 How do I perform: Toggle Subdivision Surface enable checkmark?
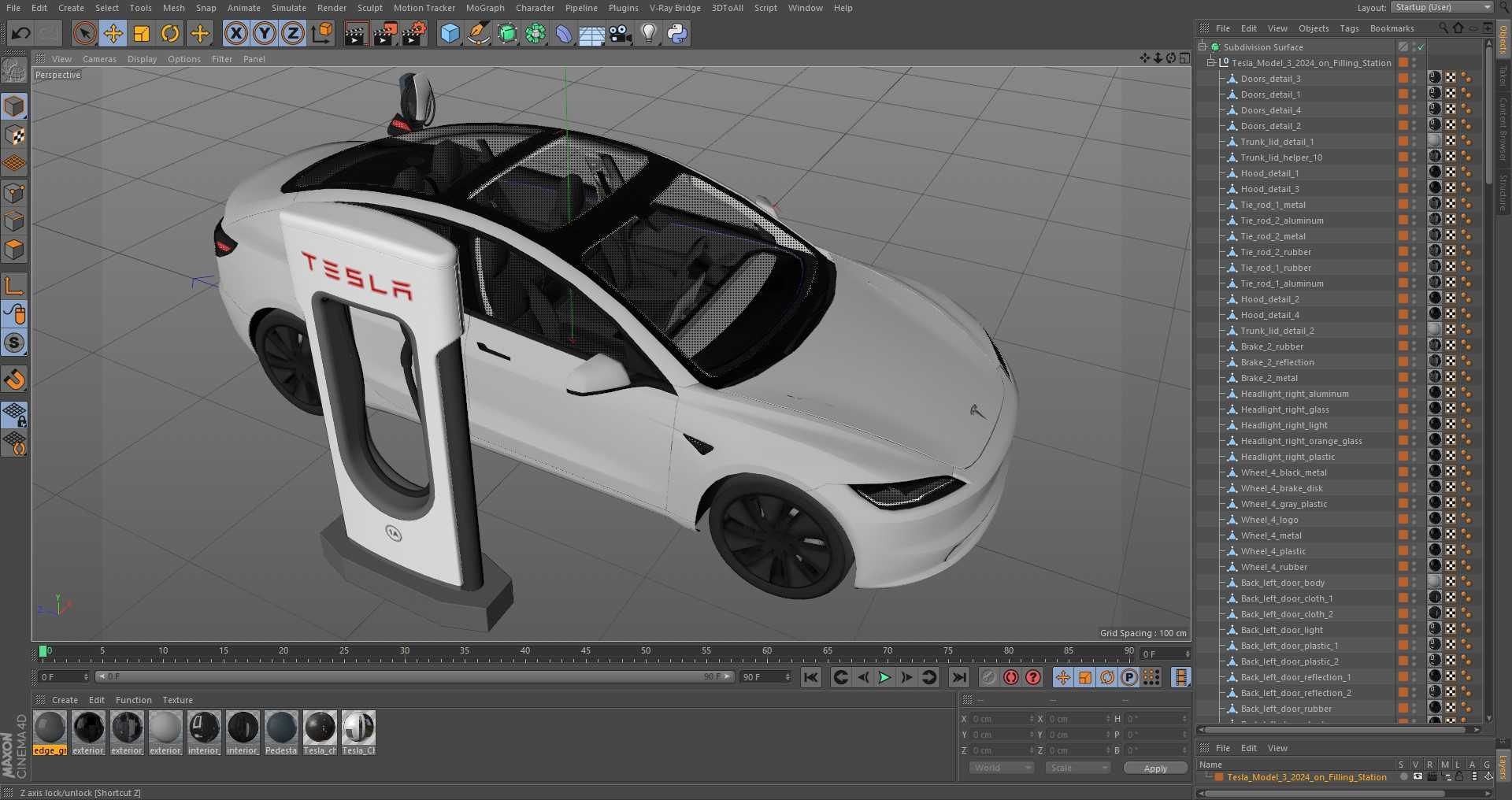tap(1422, 47)
